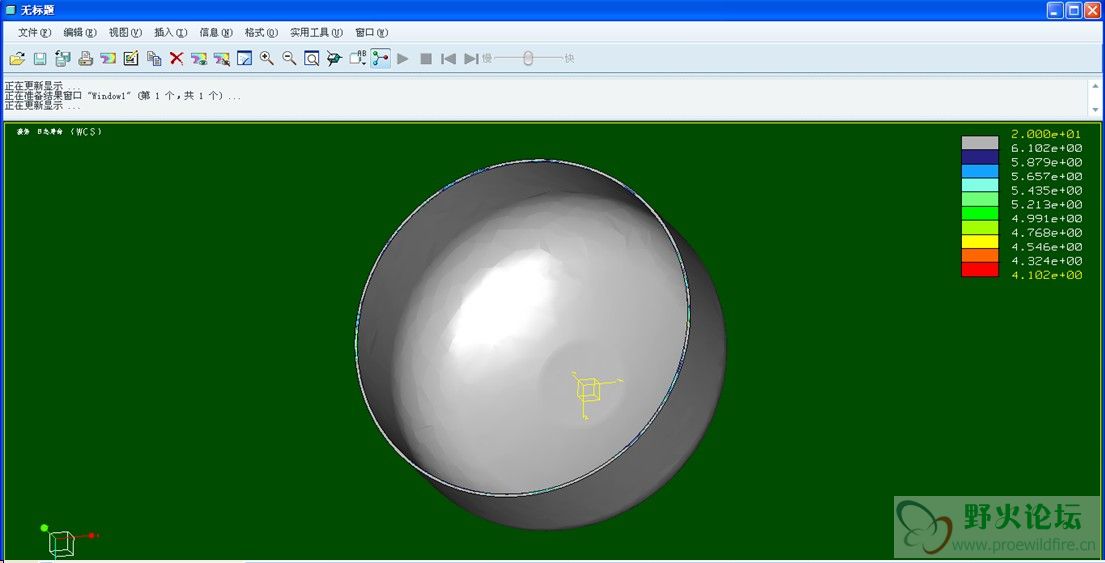Click the edit definition pencil icon

pyautogui.click(x=131, y=58)
